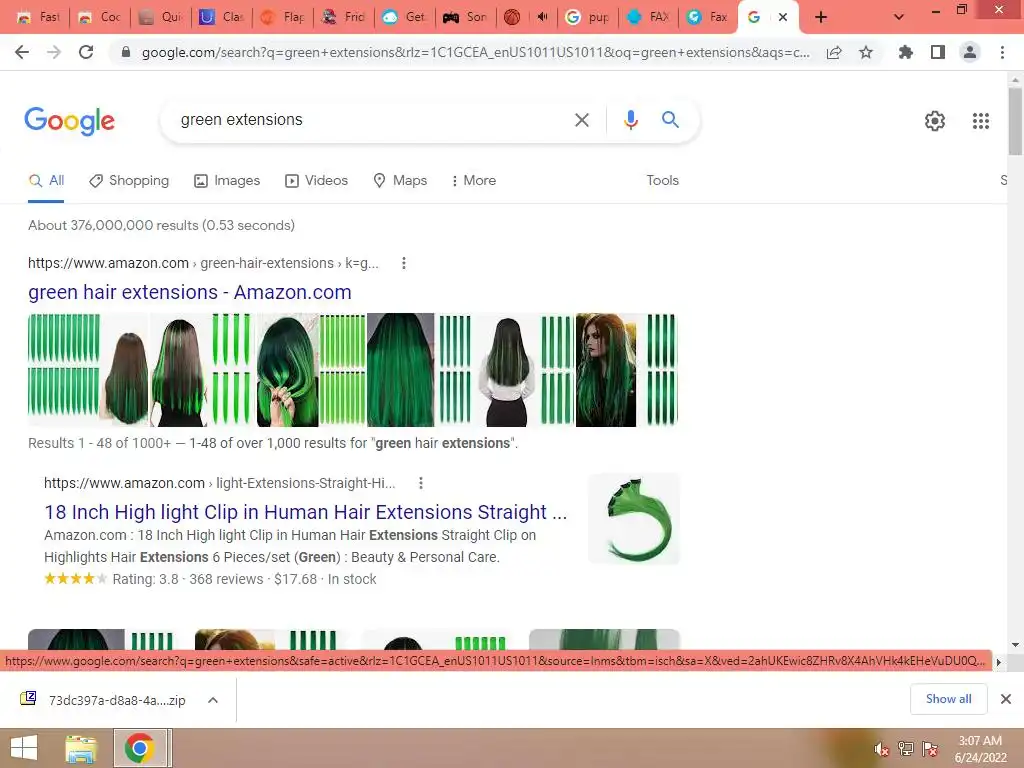
Task: Bookmark this page with the star
Action: pos(866,52)
